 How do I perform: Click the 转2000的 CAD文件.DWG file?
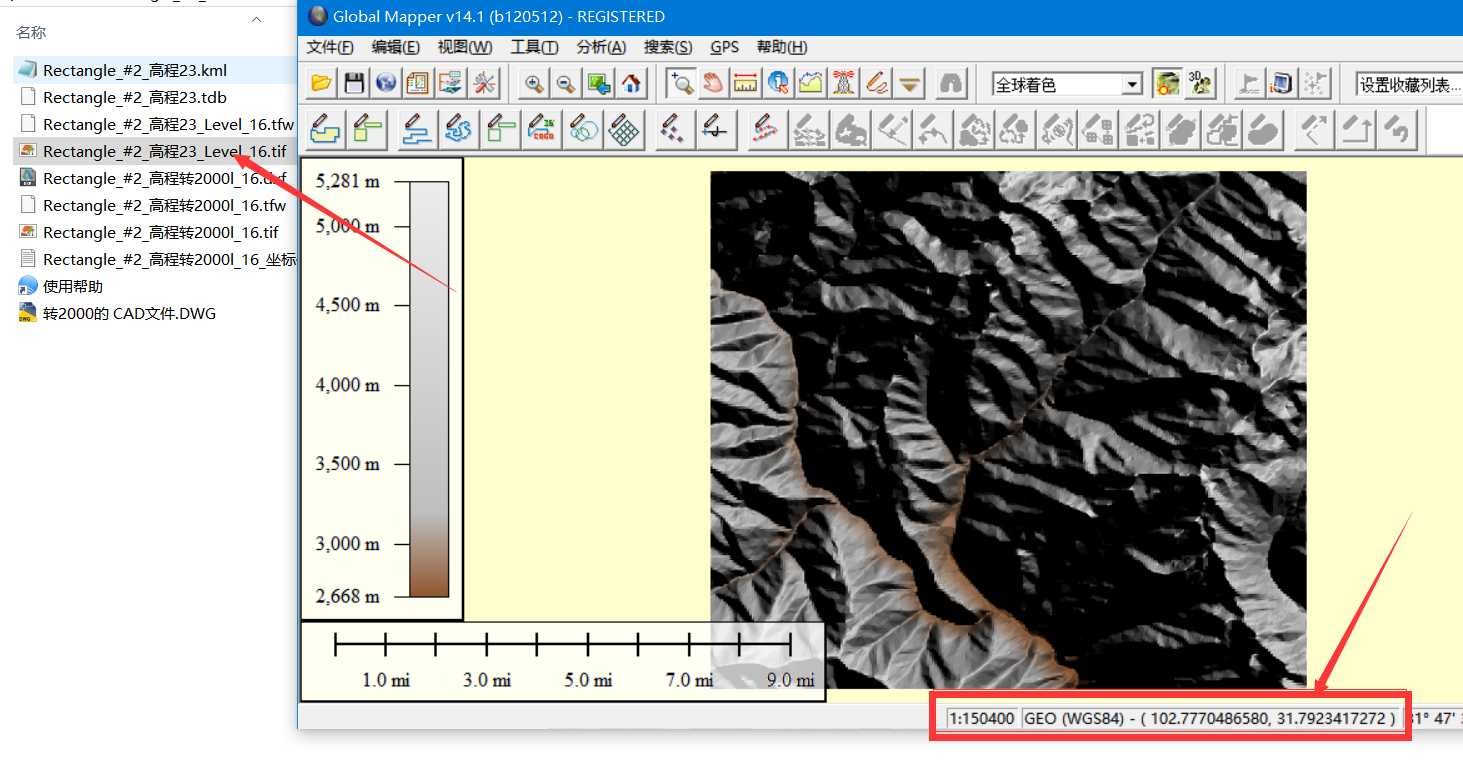(129, 313)
